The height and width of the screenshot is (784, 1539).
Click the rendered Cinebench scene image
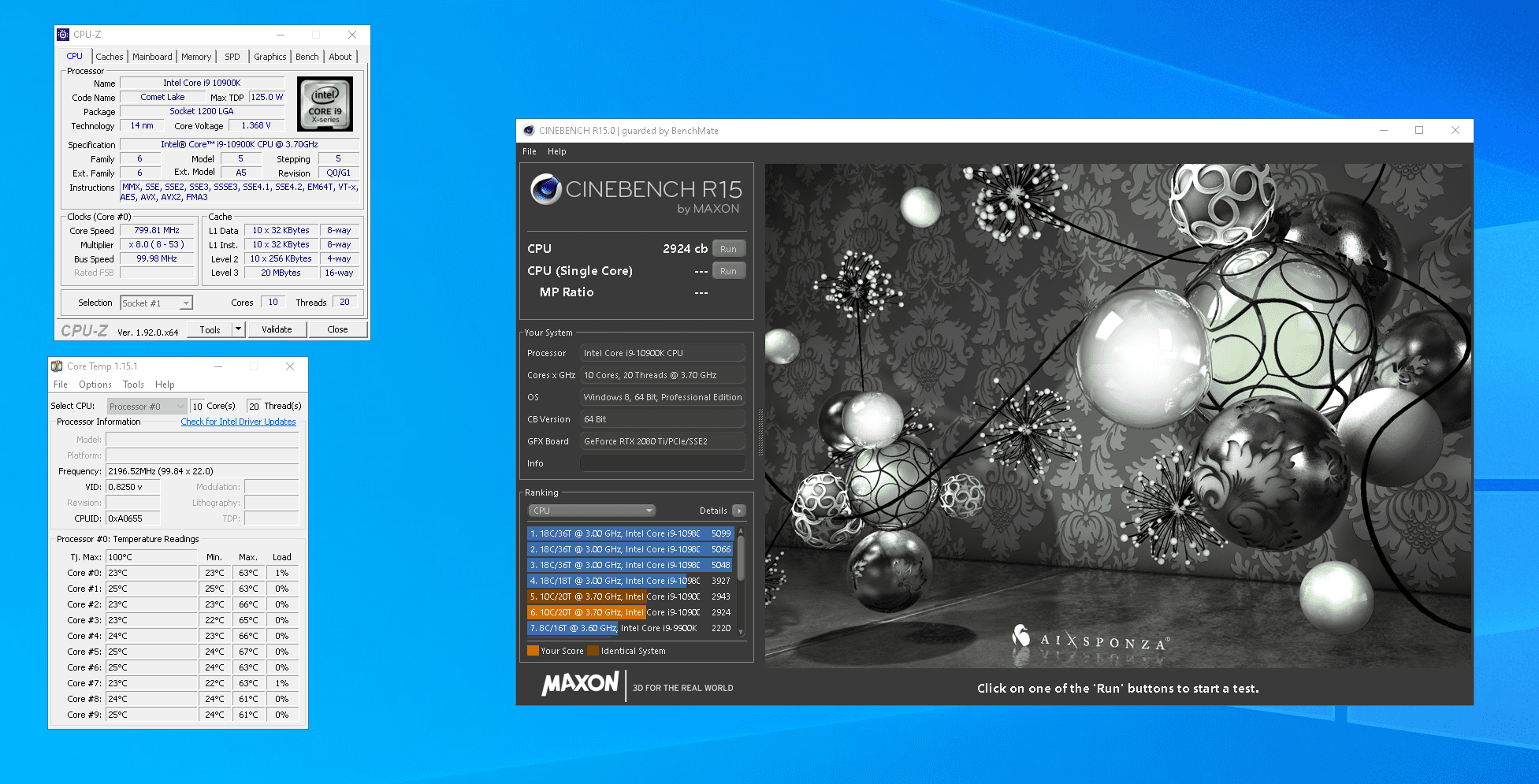[1118, 416]
